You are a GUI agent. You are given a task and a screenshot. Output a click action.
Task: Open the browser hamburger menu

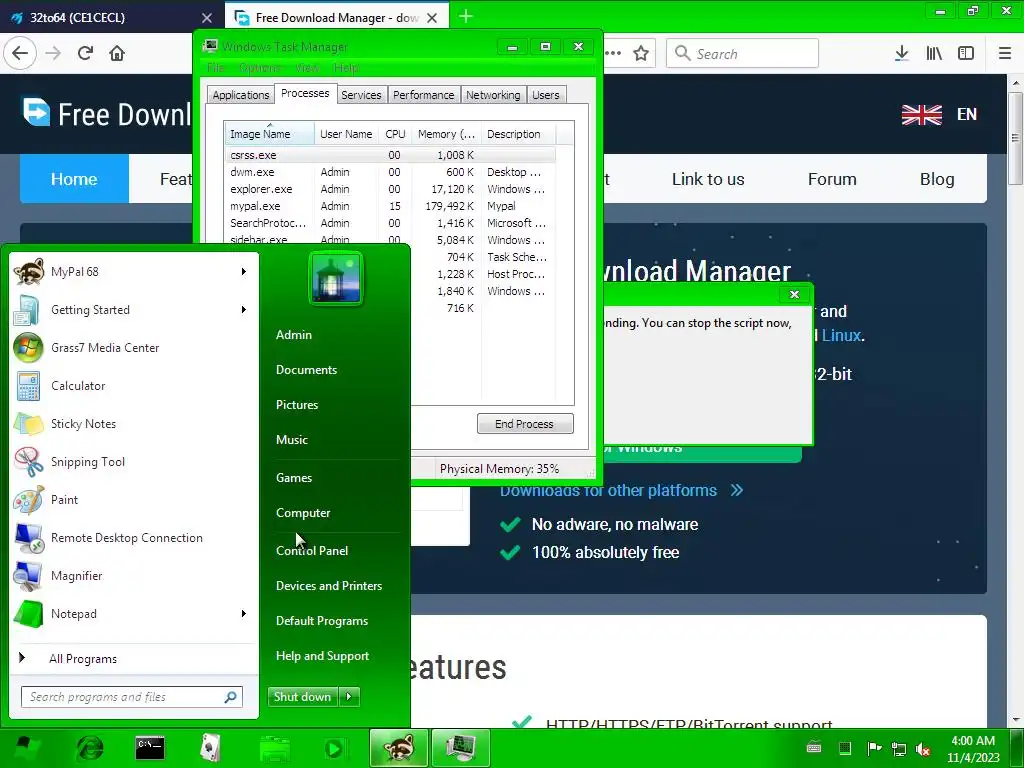coord(1005,54)
